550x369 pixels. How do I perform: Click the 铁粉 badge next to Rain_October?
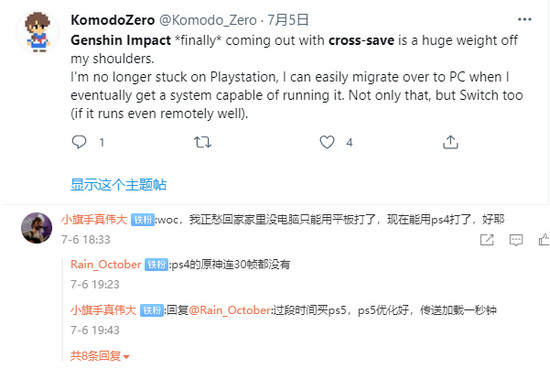coord(156,264)
